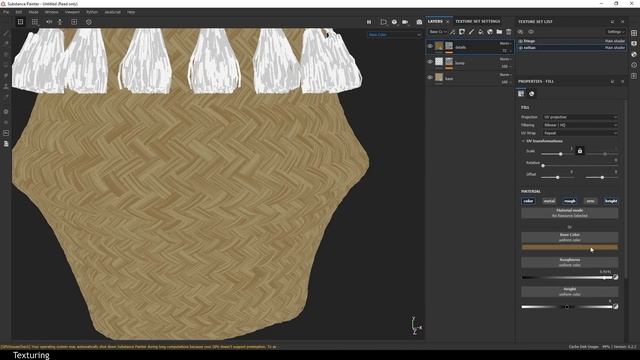Toggle the color material channel
Screen dimensions: 640x360
tap(529, 201)
